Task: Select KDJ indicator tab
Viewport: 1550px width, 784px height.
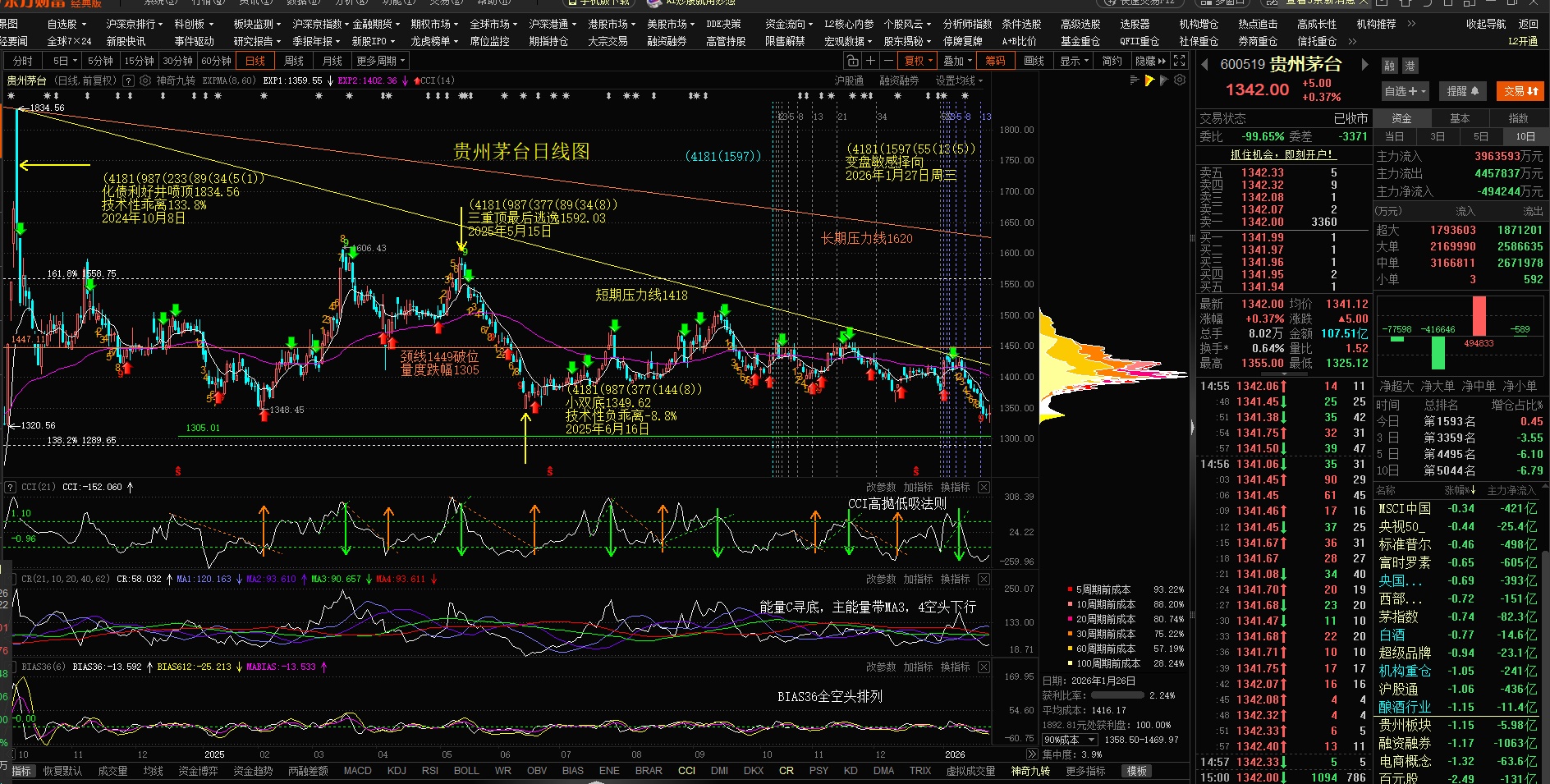Action: pyautogui.click(x=397, y=771)
